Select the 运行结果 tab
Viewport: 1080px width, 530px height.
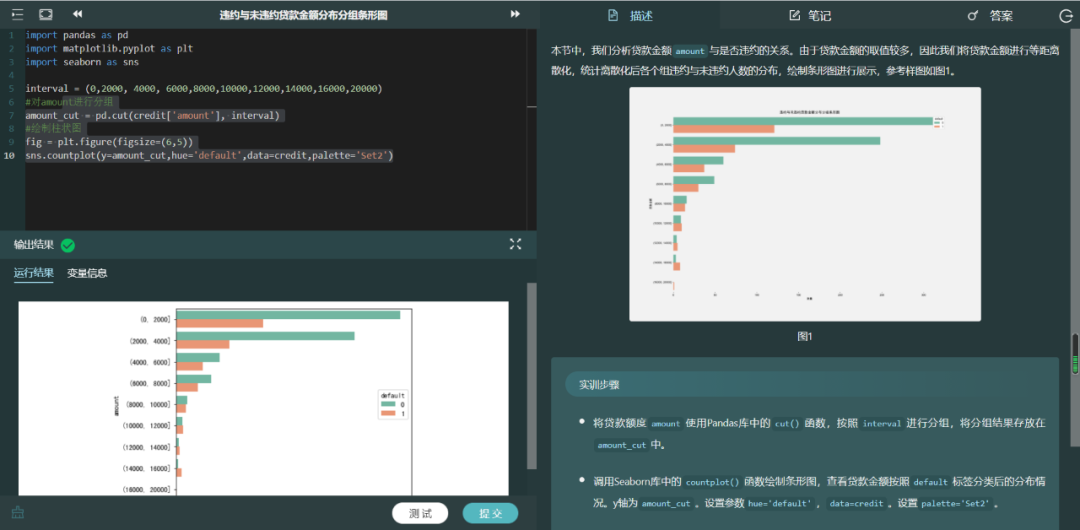tap(34, 273)
